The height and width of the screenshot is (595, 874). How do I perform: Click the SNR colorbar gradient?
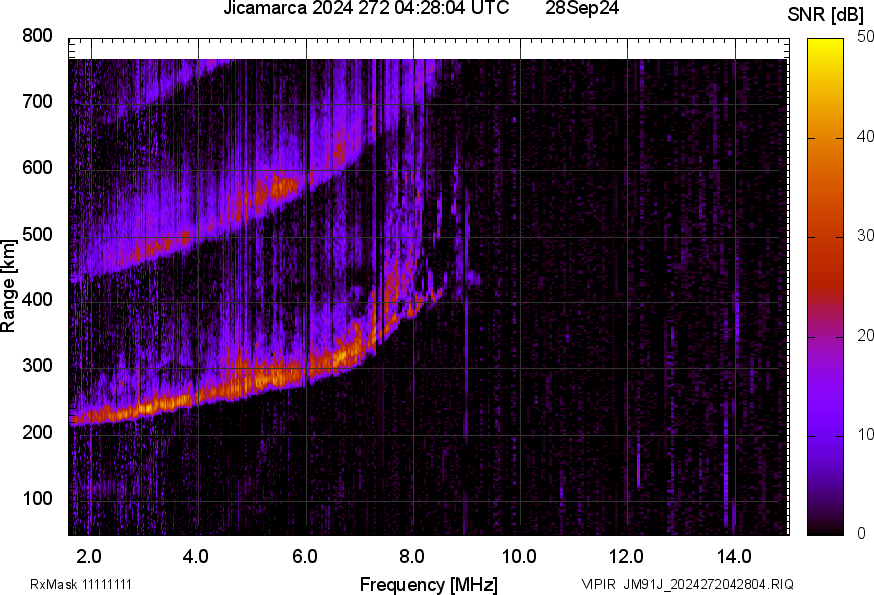[x=826, y=287]
